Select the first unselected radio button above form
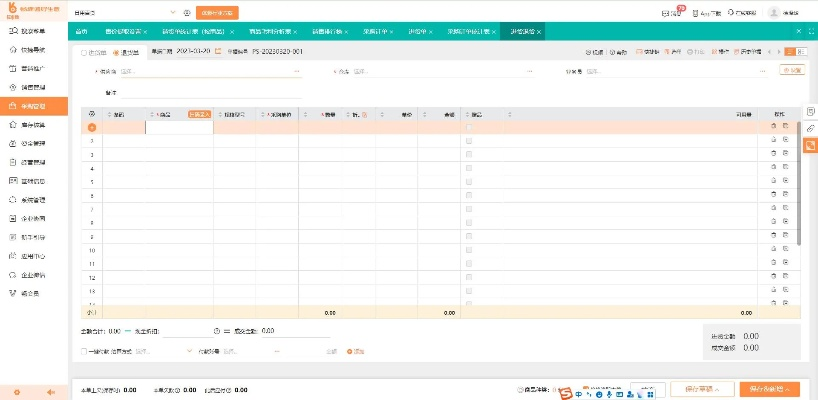818x400 pixels. pos(83,52)
